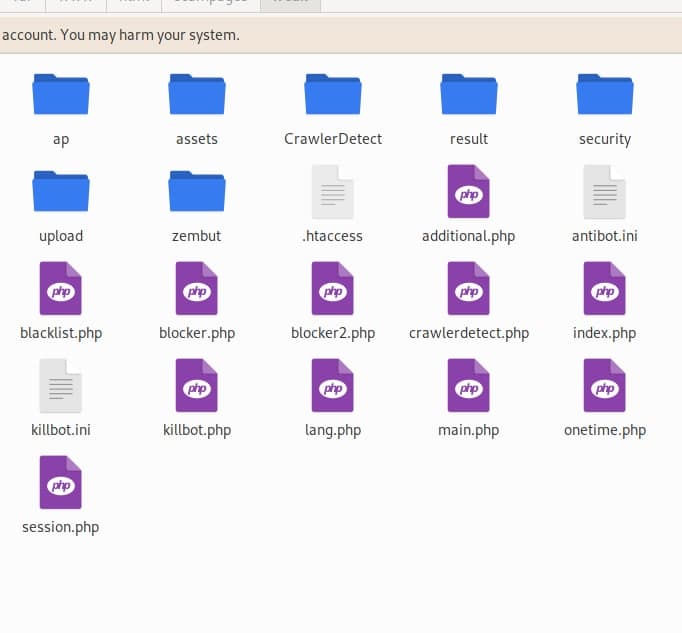Viewport: 682px width, 633px height.
Task: Click the index.php file icon
Action: [x=605, y=289]
